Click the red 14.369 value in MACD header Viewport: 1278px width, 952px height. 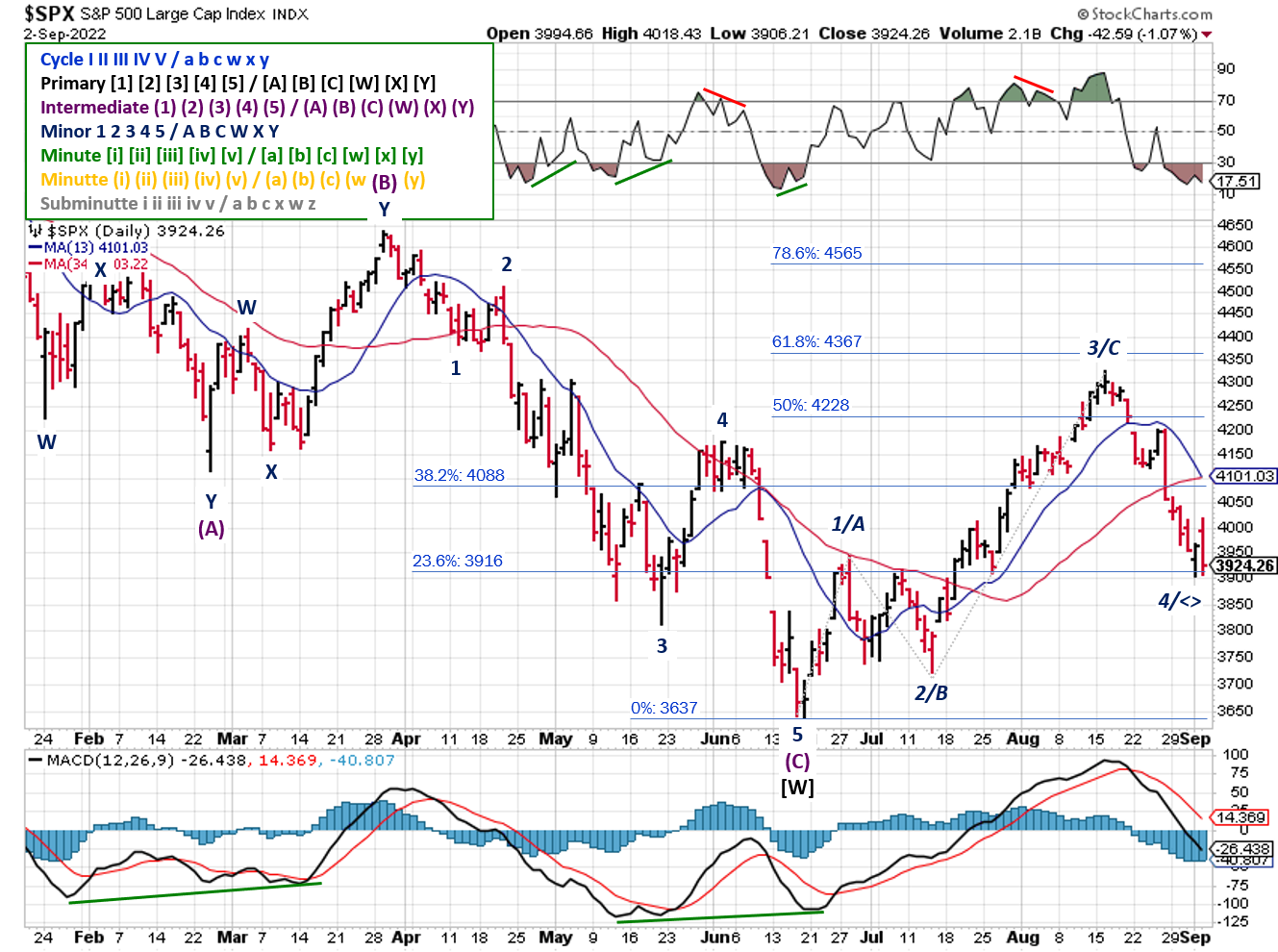tap(288, 760)
